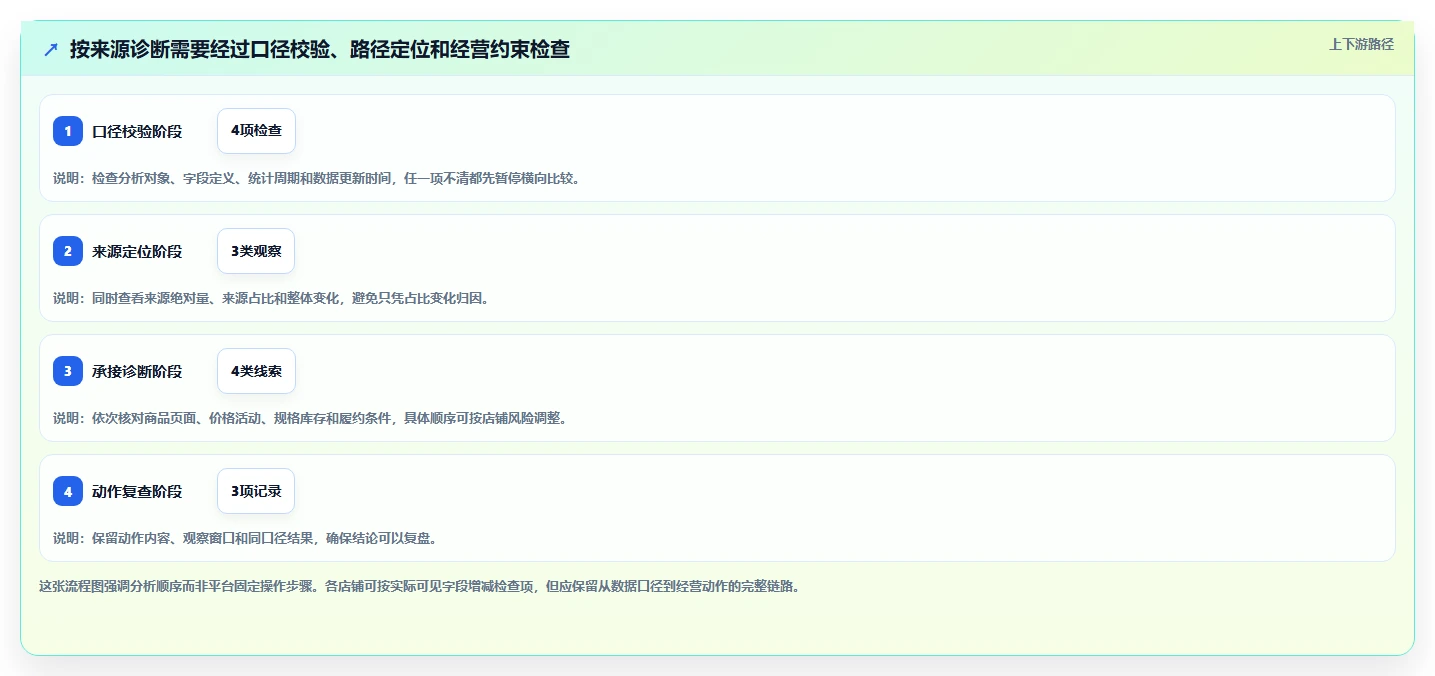Click the 3类观察 pill button
The width and height of the screenshot is (1435, 676).
(x=256, y=251)
